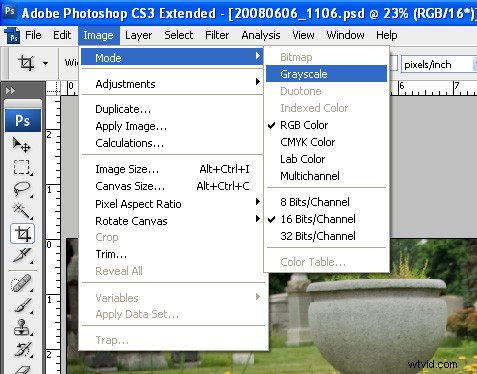477x374 pixels.
Task: Convert image to Grayscale mode
Action: [x=327, y=74]
